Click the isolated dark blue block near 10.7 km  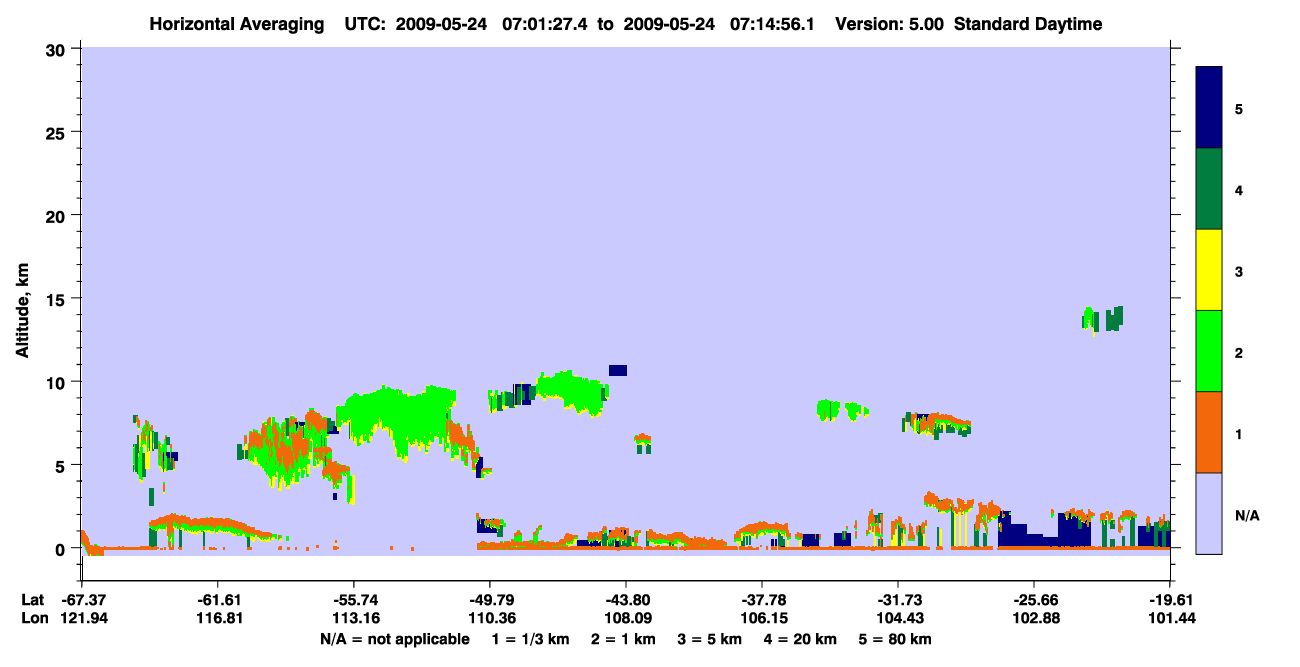618,370
